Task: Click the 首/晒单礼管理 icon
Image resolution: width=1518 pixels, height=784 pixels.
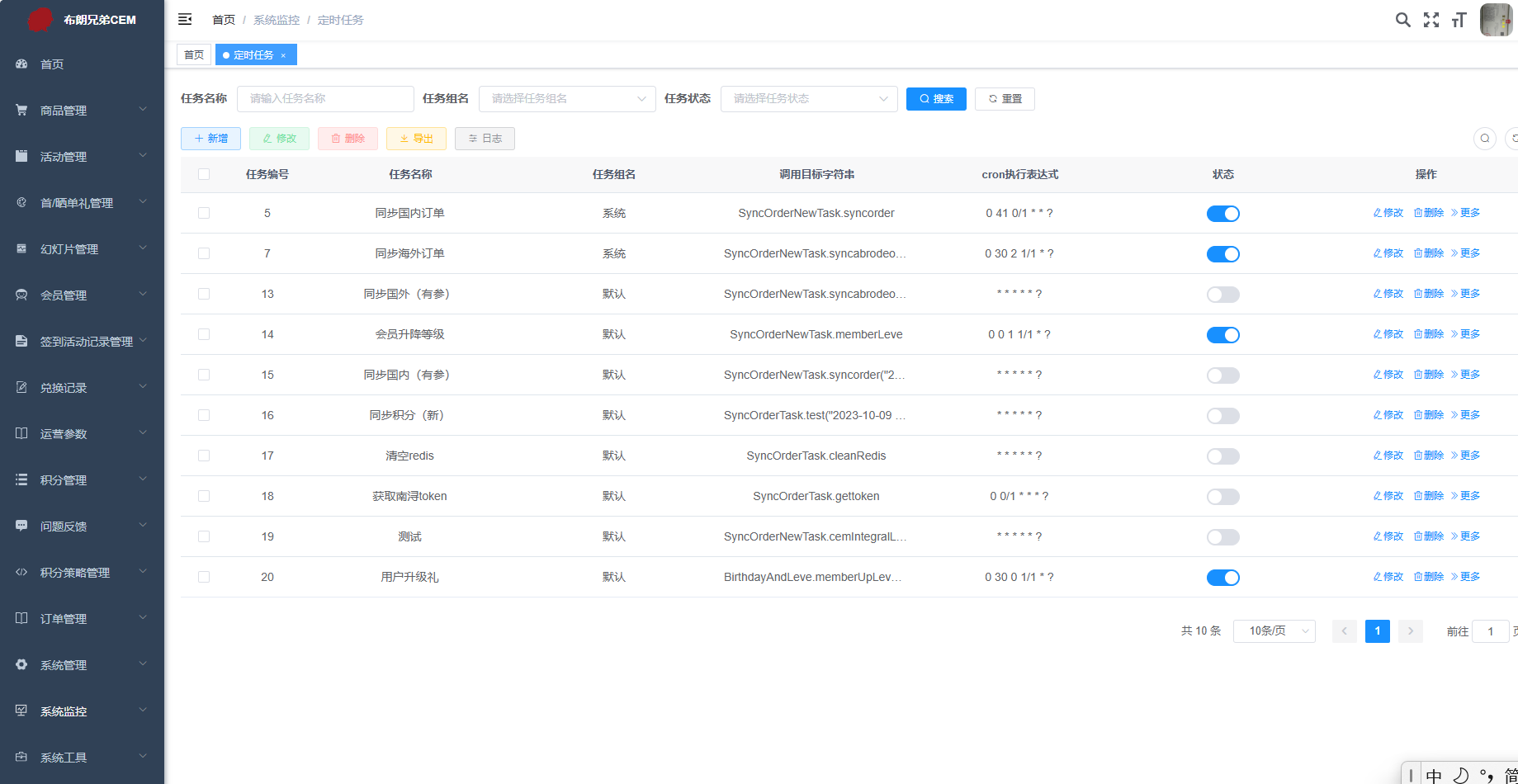Action: coord(21,202)
